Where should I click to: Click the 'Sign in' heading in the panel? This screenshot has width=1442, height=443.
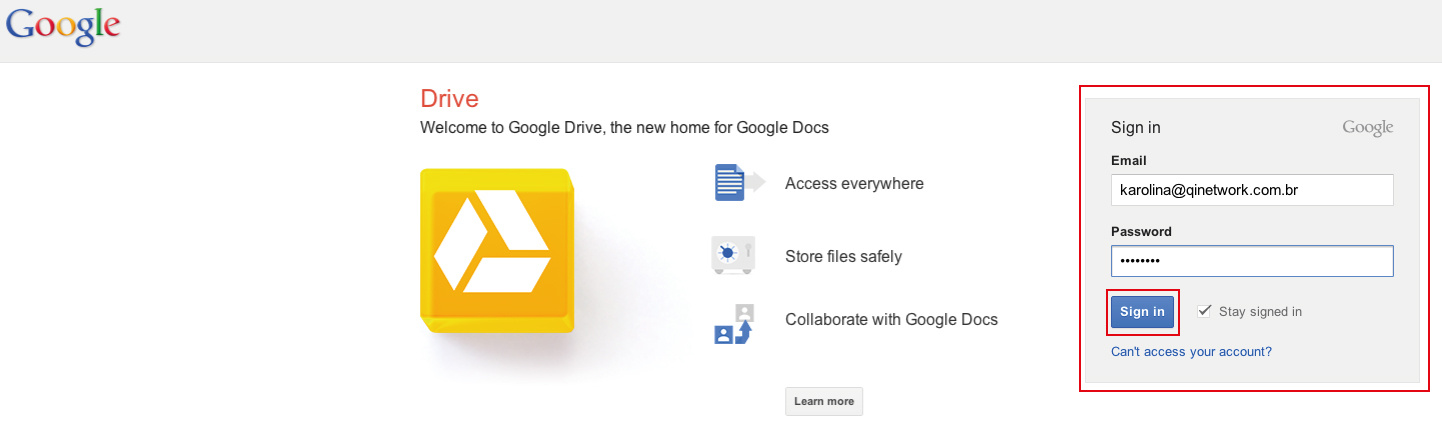[1135, 127]
